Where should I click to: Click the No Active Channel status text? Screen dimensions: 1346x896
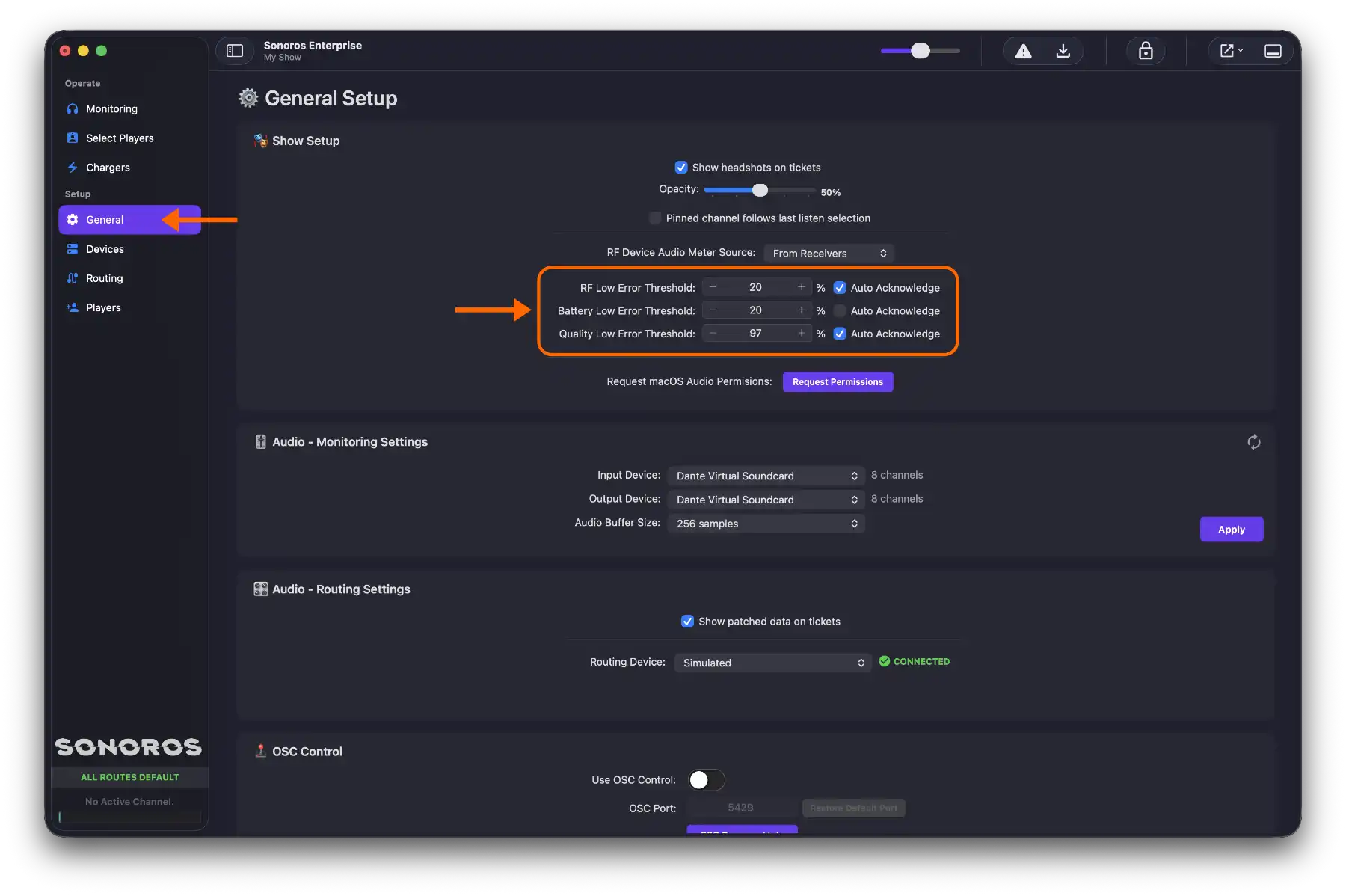click(129, 802)
